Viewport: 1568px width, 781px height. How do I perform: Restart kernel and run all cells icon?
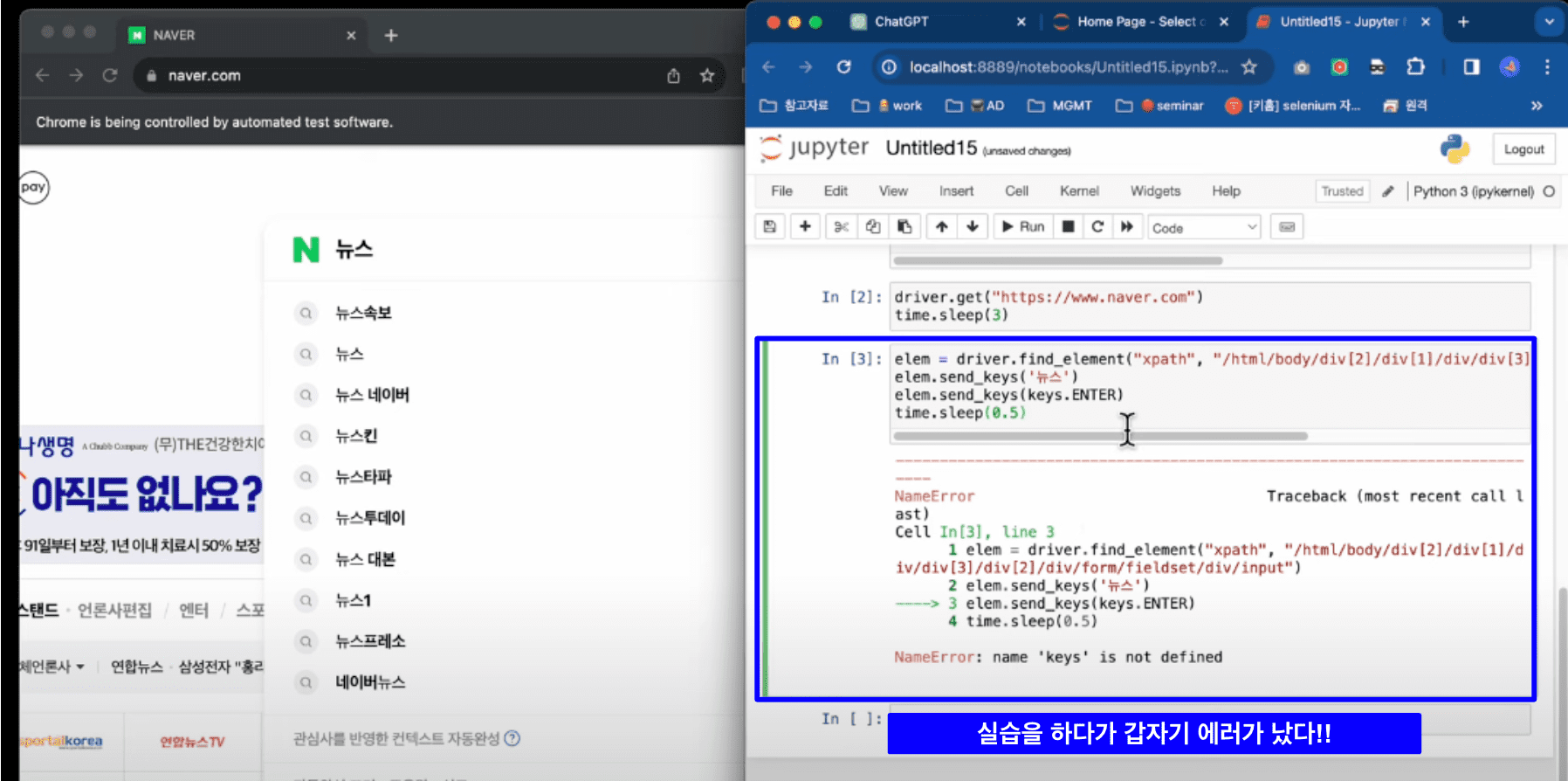[1127, 227]
